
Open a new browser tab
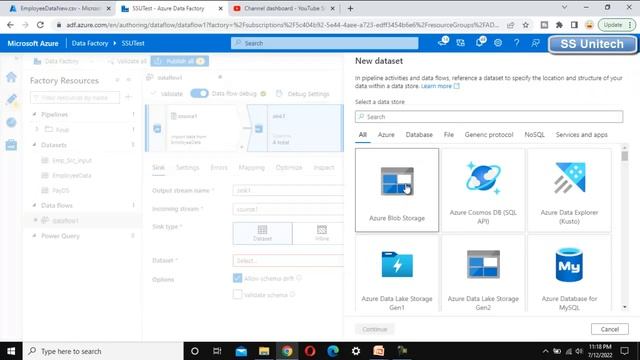tap(350, 8)
